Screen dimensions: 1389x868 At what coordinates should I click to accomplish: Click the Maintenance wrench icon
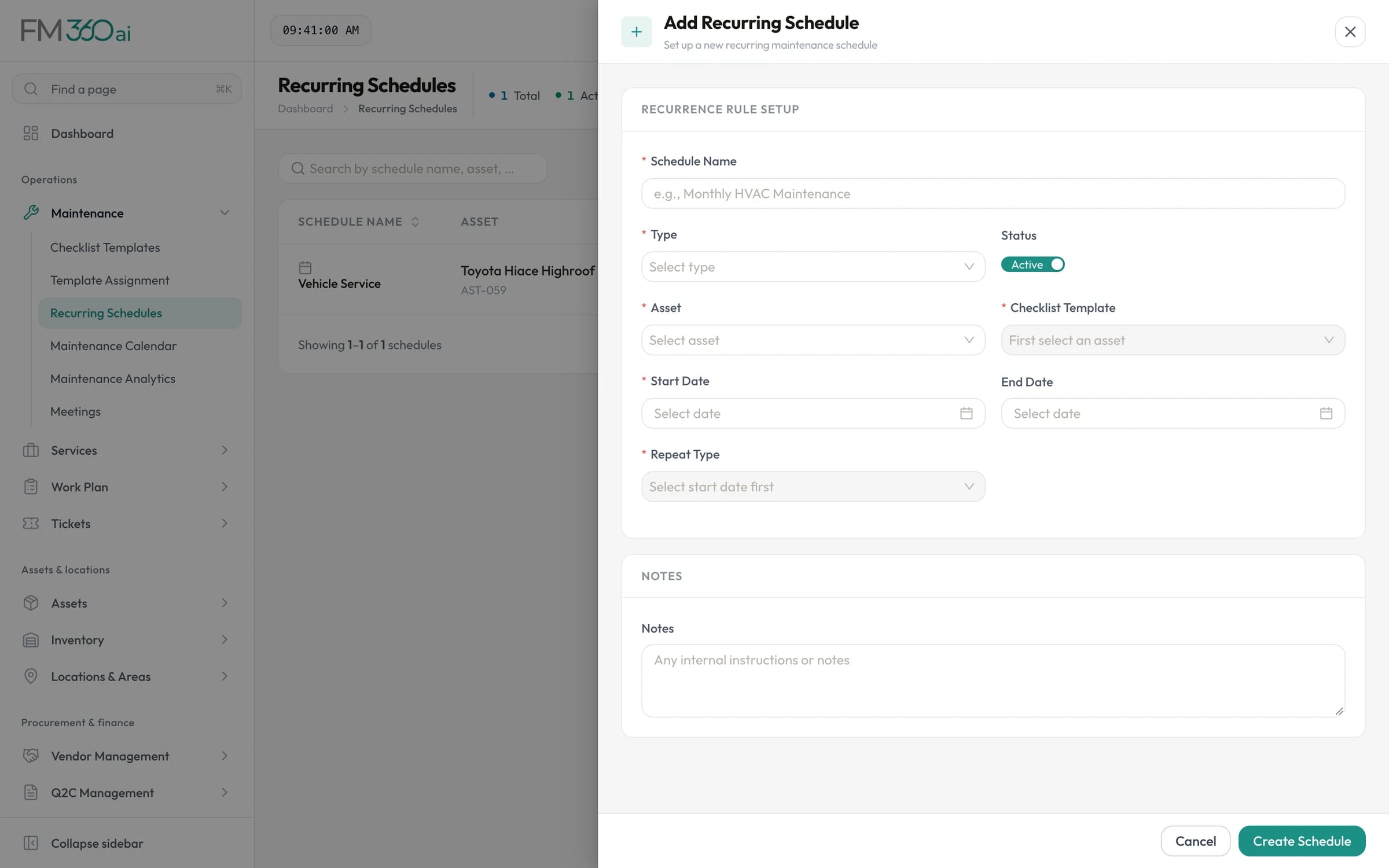(x=31, y=213)
